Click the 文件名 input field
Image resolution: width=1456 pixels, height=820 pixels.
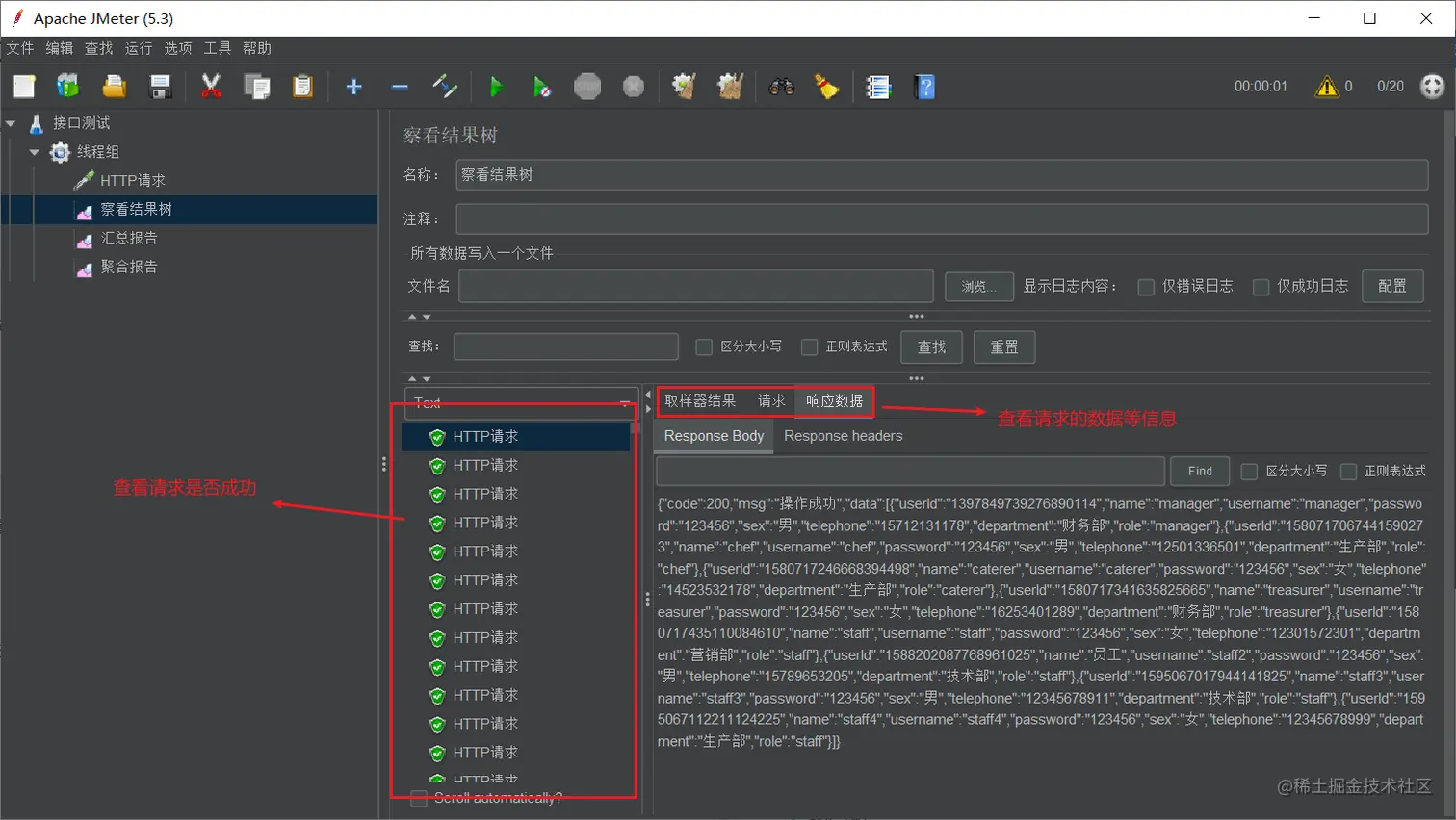point(696,287)
